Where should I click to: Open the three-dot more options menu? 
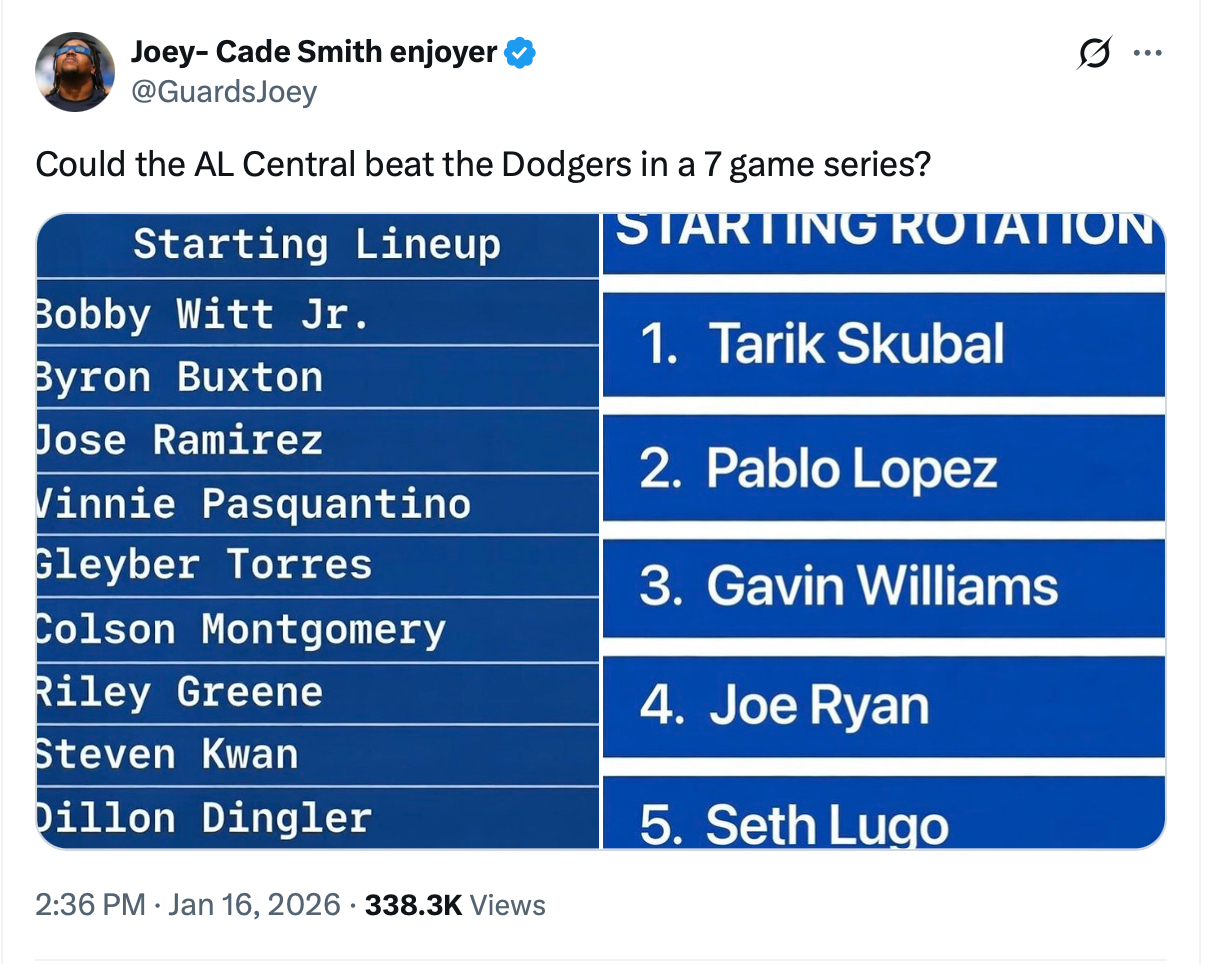coord(1146,53)
